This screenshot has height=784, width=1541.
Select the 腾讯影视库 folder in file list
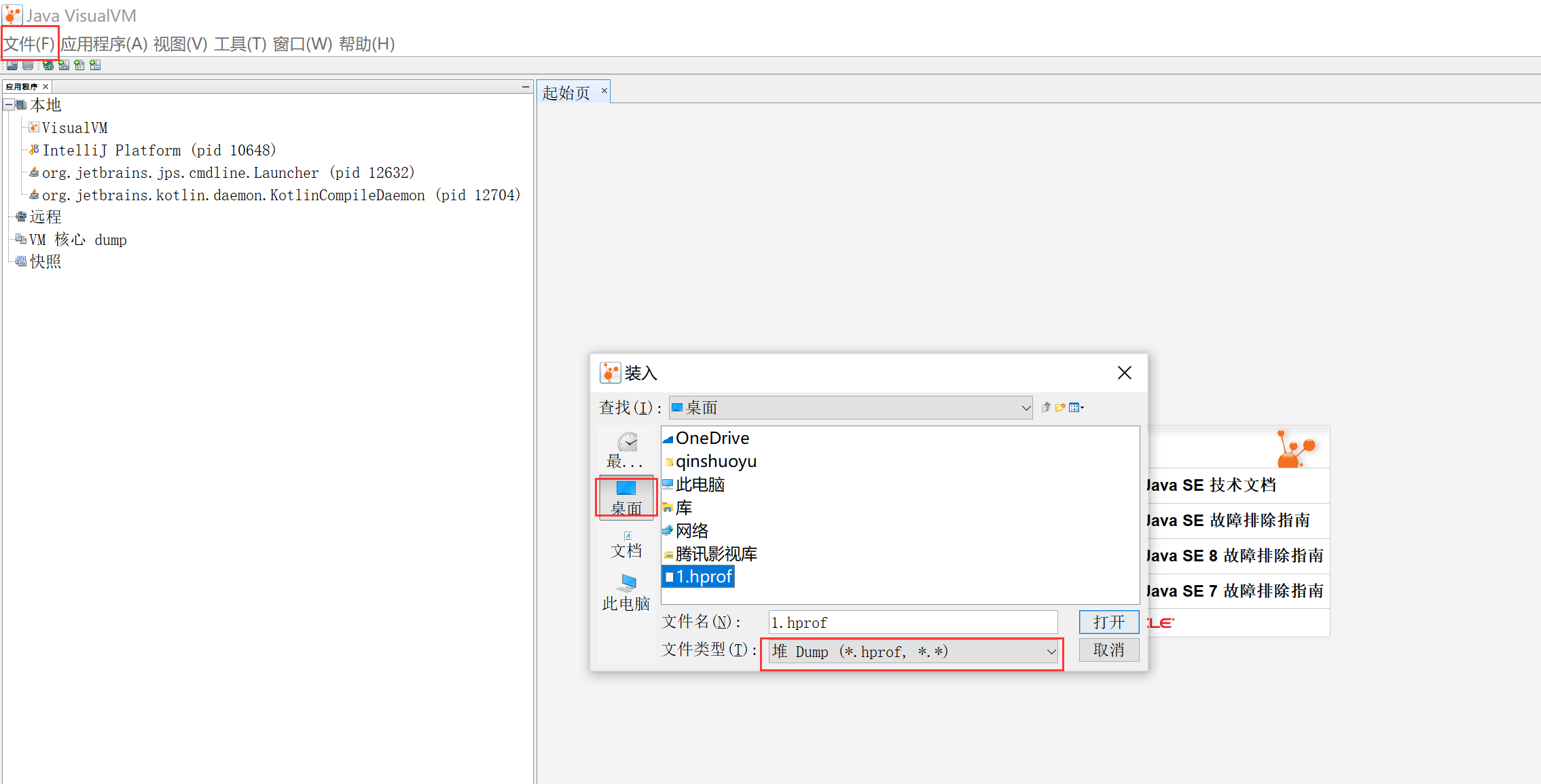coord(710,554)
